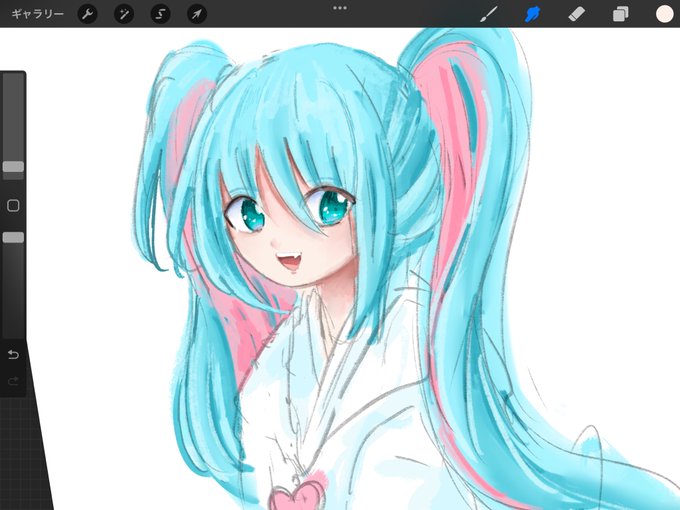Open the ギャラリー gallery

point(37,14)
